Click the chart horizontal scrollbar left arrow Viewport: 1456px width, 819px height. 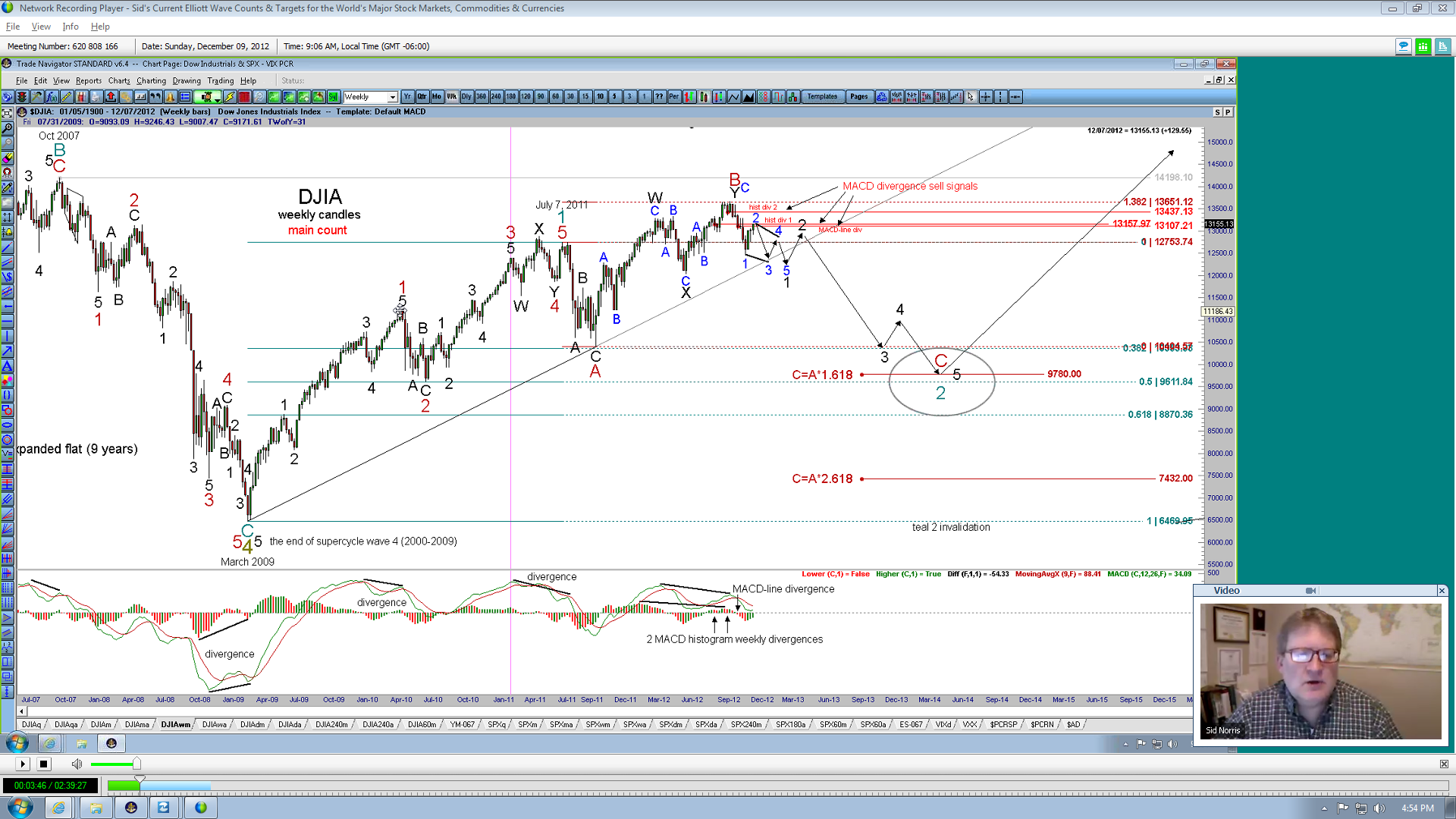pos(22,711)
